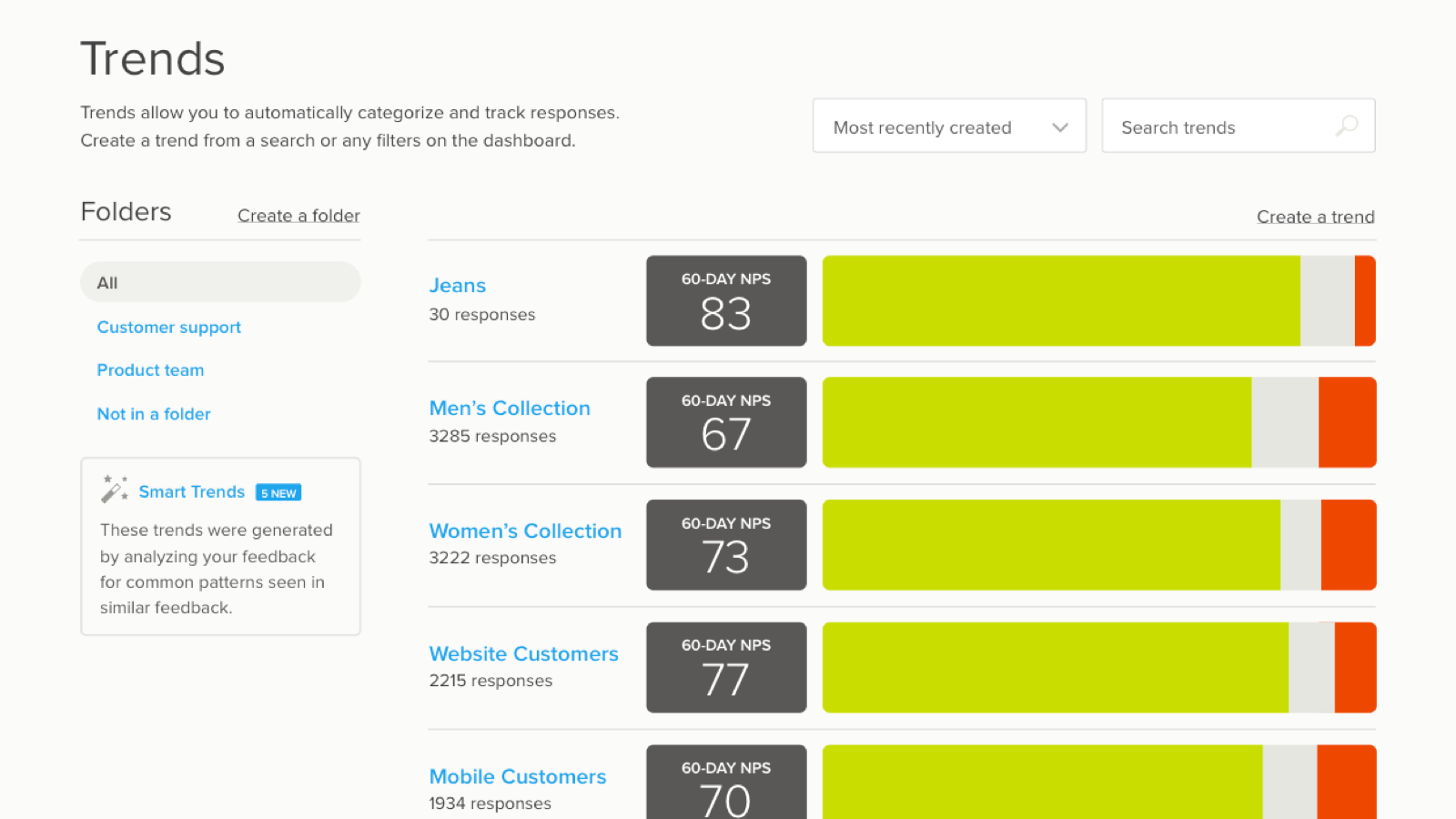Select the All folder

[220, 282]
